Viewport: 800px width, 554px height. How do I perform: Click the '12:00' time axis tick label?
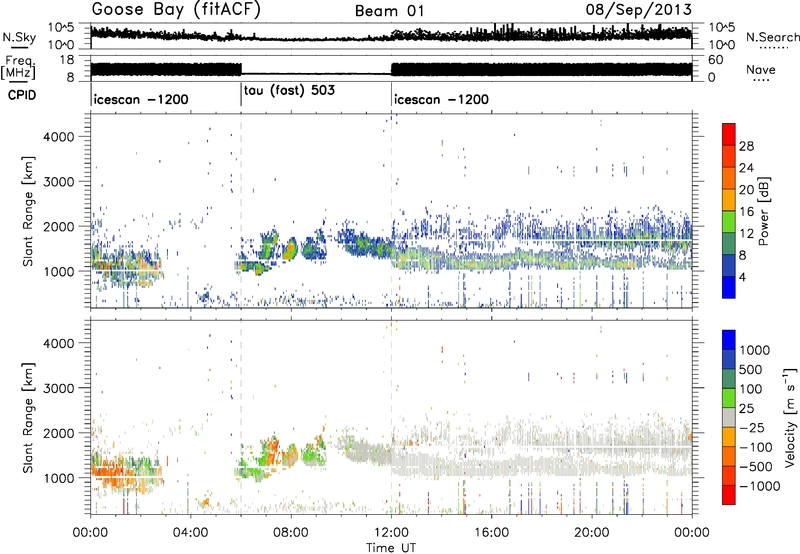point(391,533)
